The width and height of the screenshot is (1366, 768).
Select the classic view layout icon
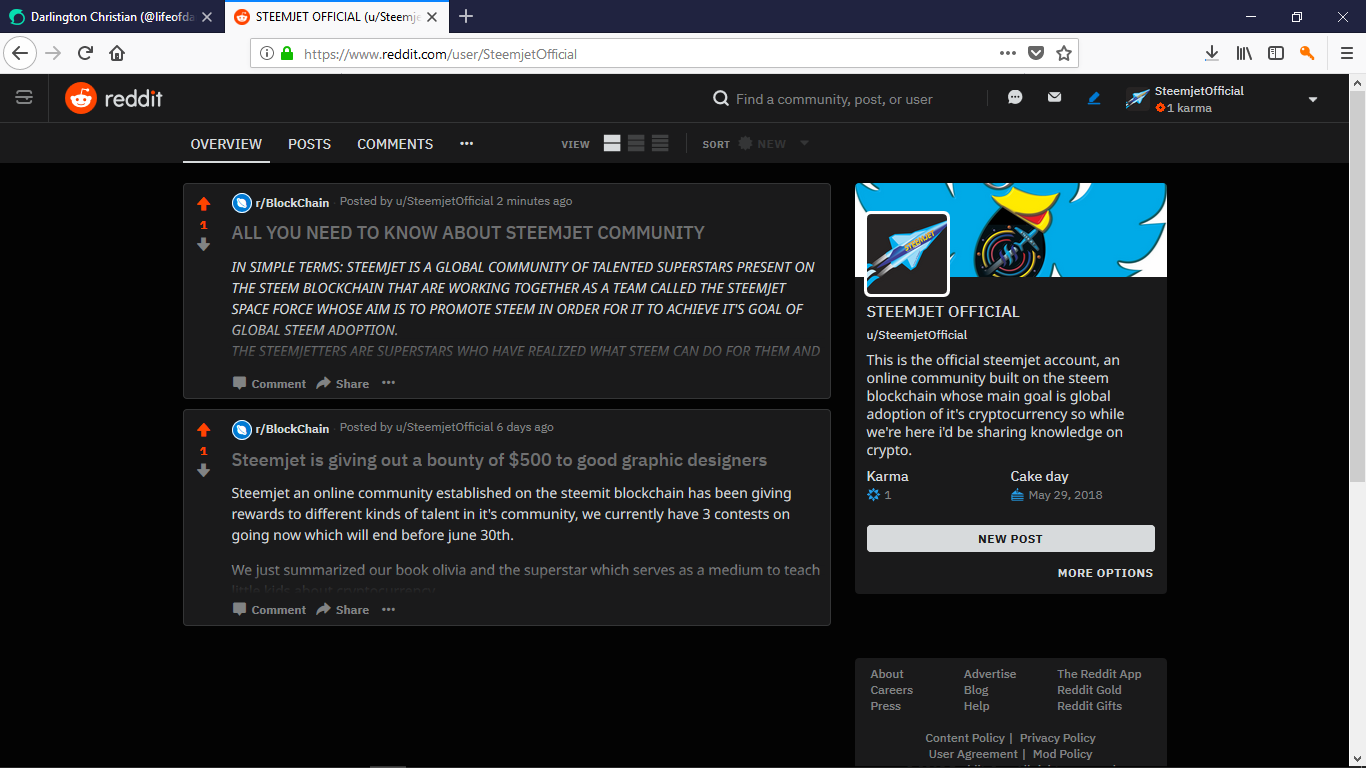pyautogui.click(x=636, y=144)
